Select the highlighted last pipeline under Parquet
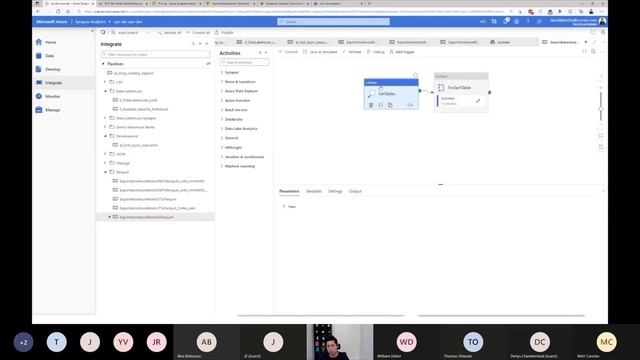This screenshot has width=640, height=360. coord(155,217)
